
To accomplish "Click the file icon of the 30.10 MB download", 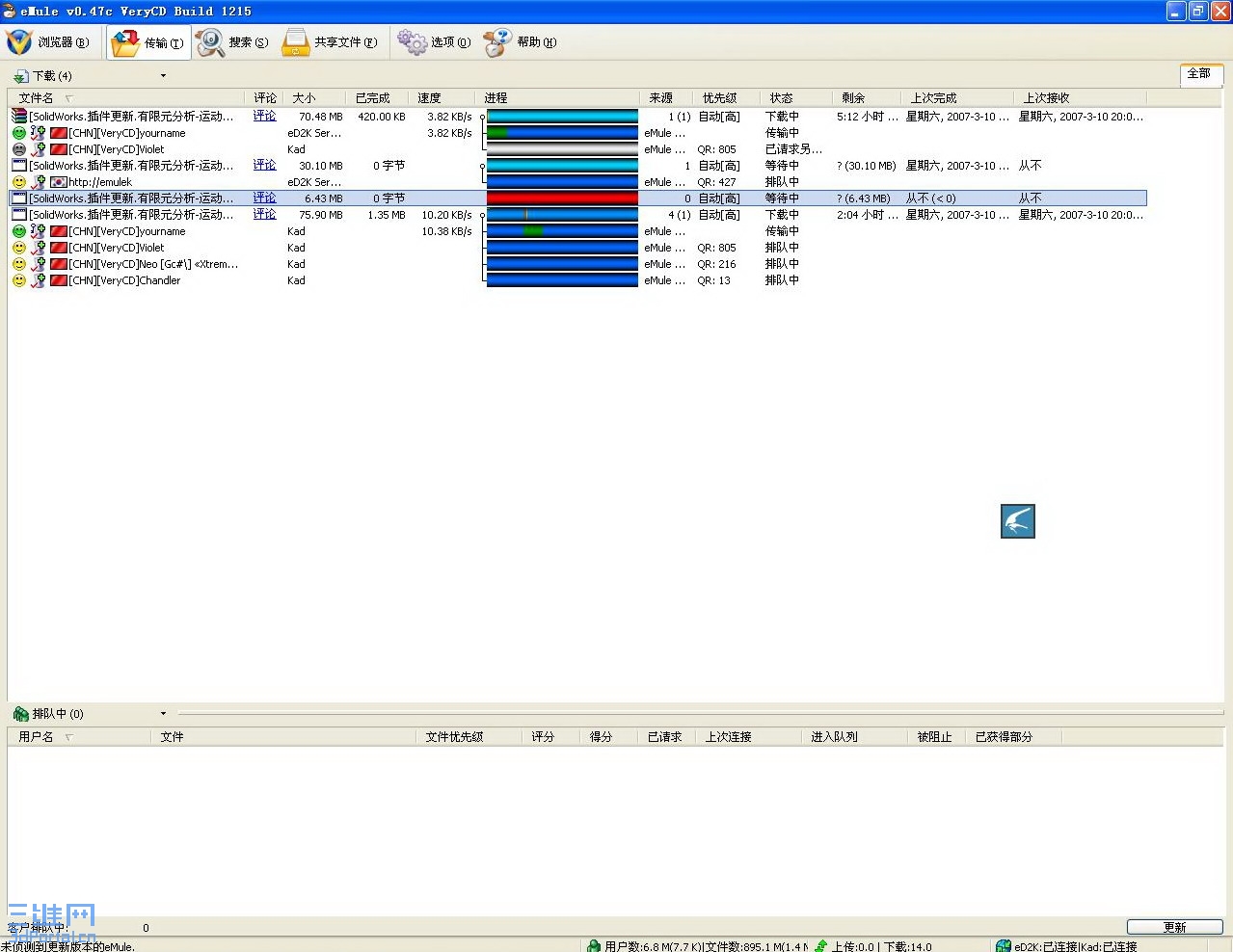I will tap(18, 165).
